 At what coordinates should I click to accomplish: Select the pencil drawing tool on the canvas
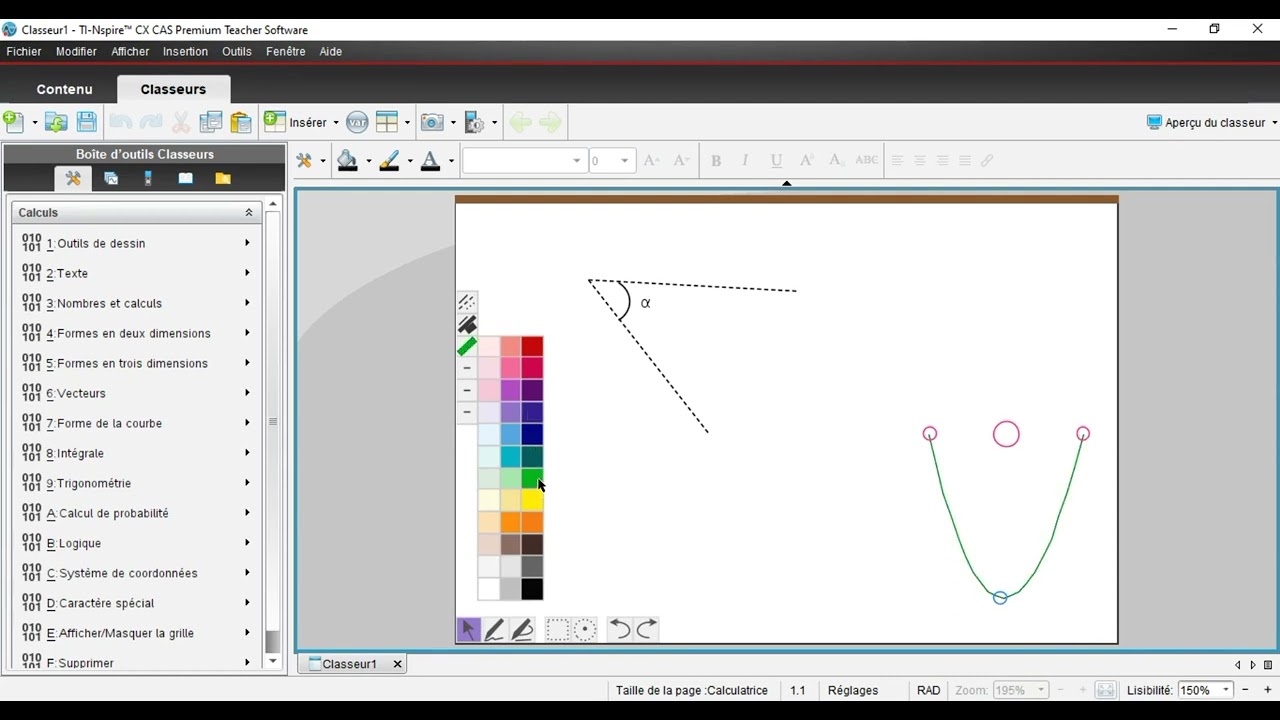click(495, 629)
